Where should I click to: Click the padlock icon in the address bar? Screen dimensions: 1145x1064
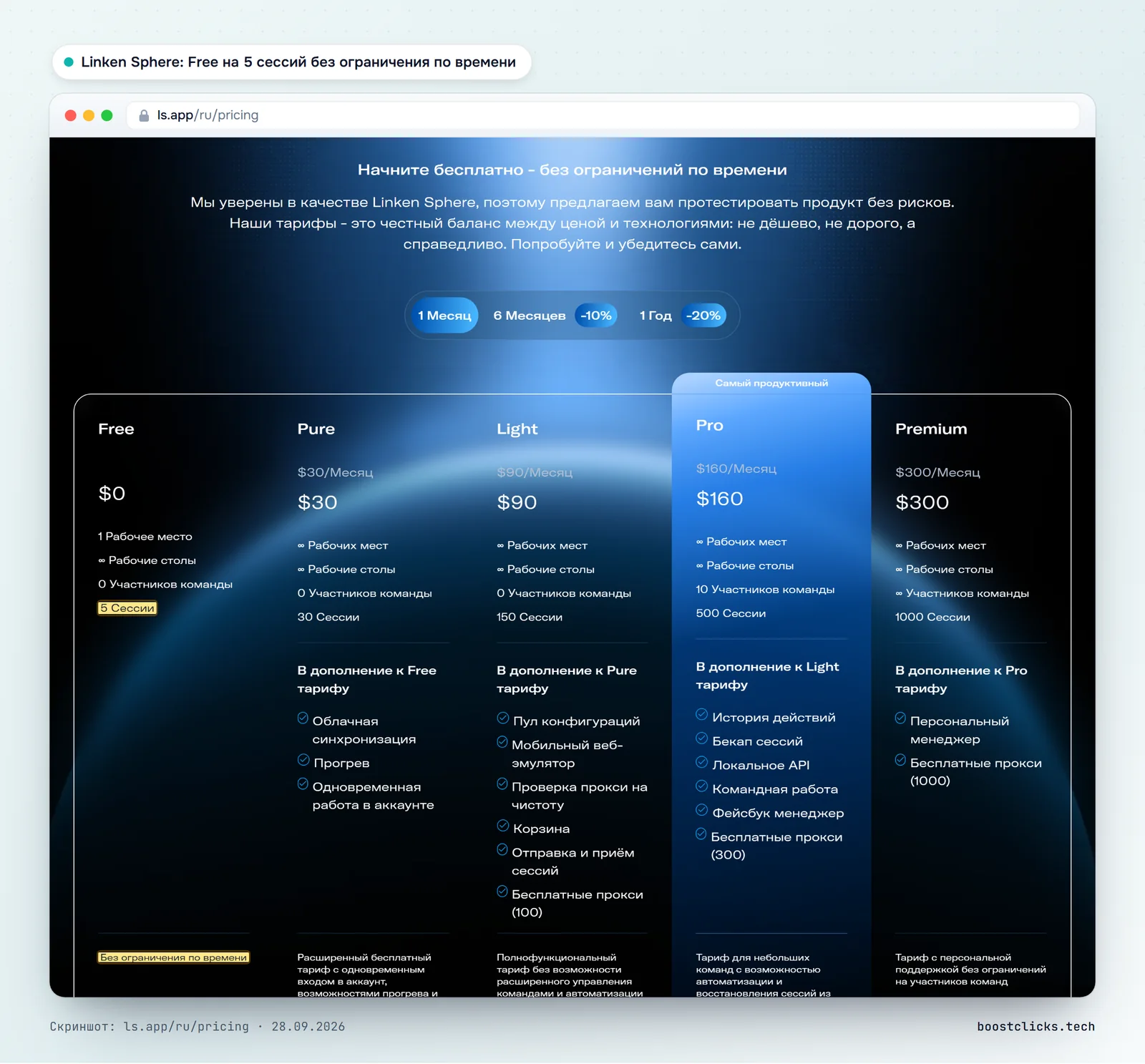pyautogui.click(x=144, y=115)
